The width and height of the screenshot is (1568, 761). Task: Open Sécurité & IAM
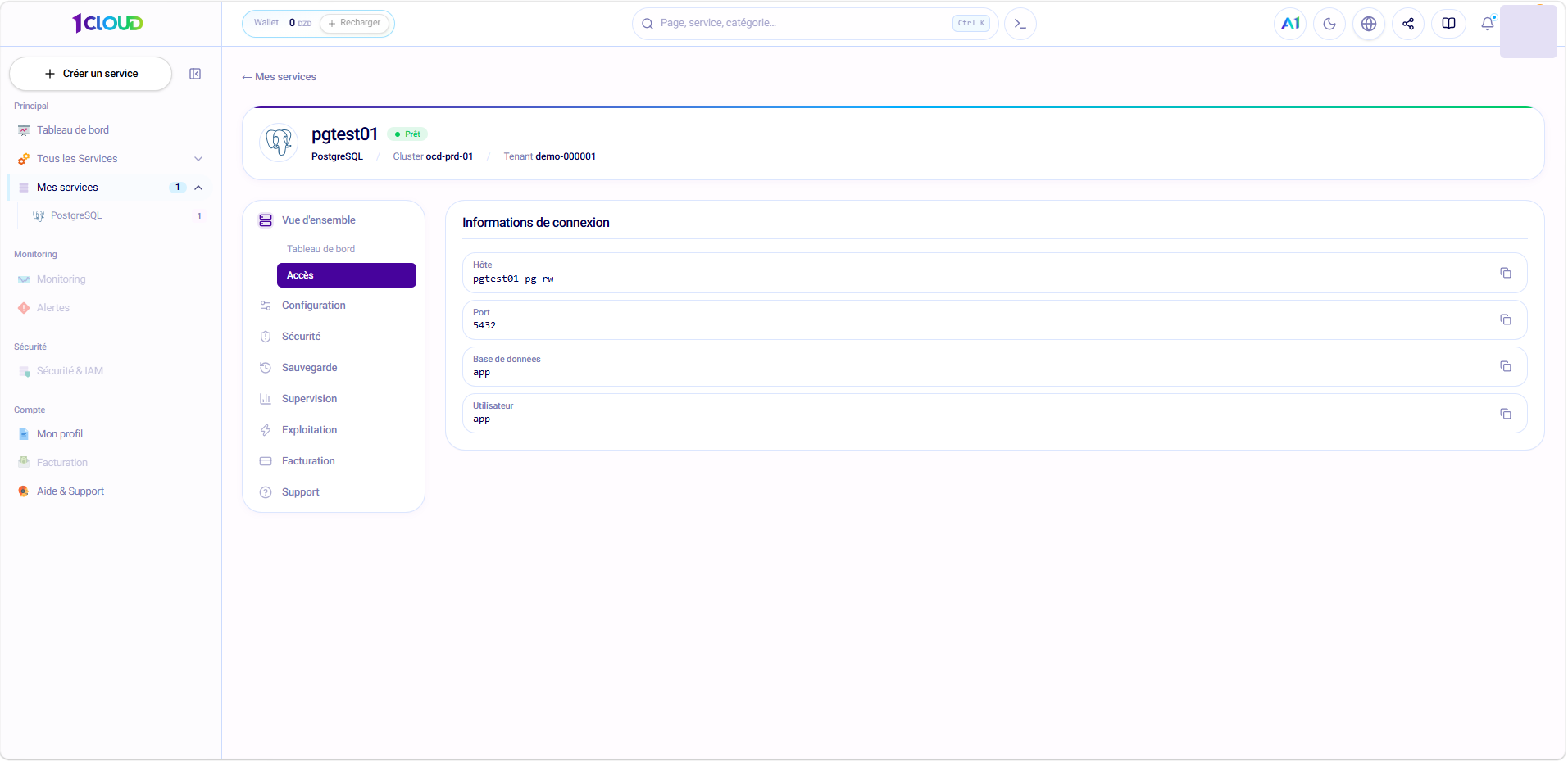[70, 371]
